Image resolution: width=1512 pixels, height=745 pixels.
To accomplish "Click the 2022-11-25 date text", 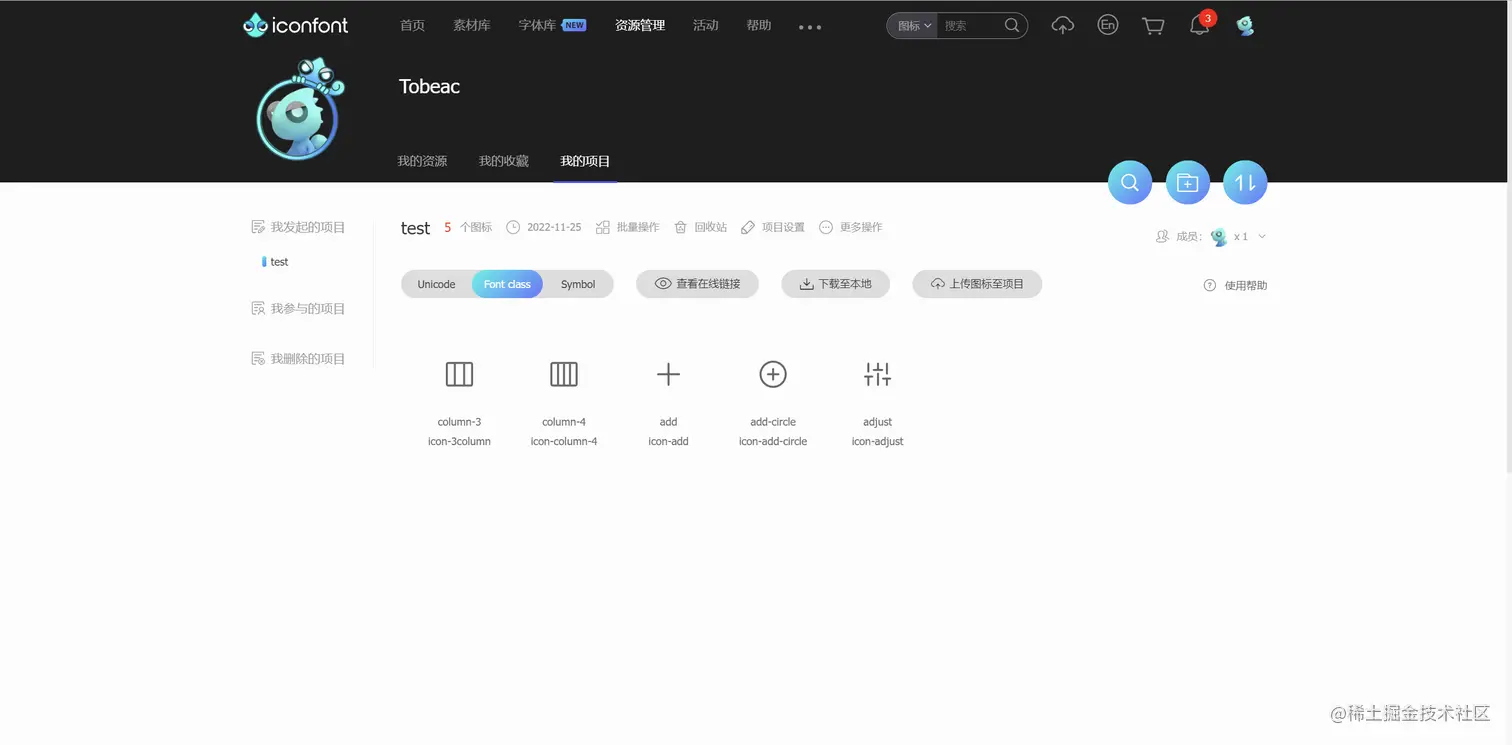I will (554, 228).
